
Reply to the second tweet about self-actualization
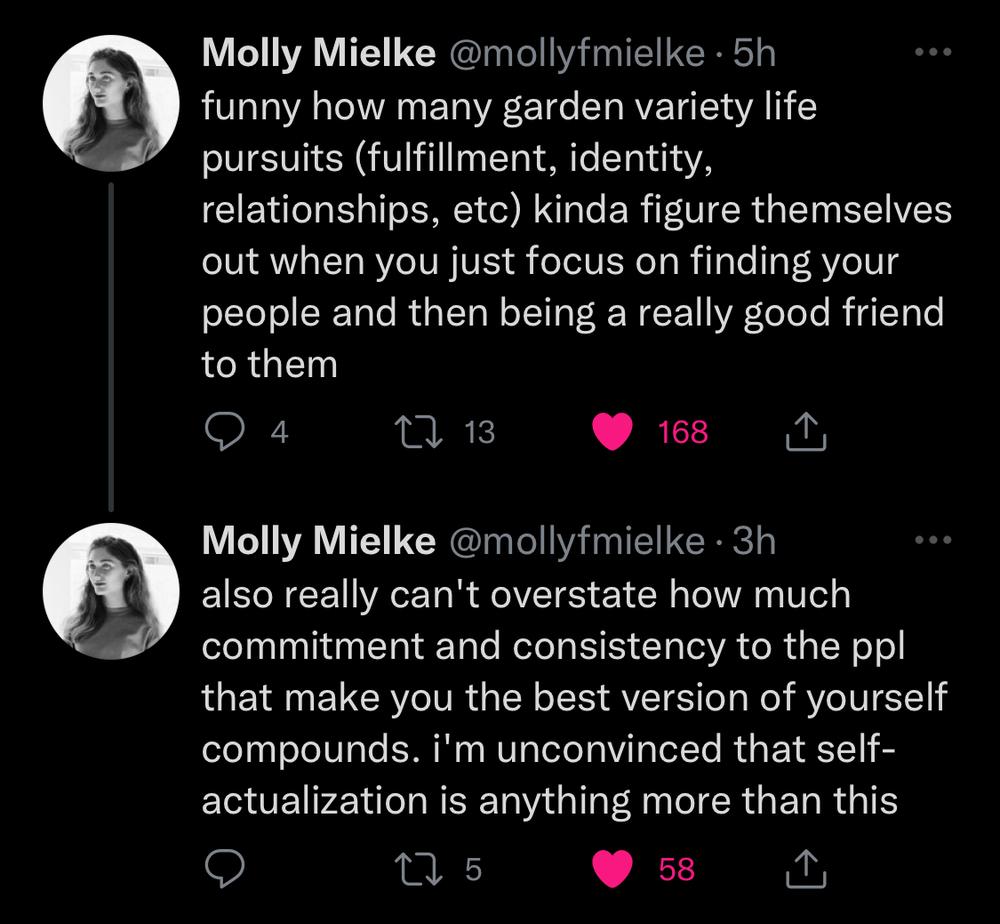(224, 869)
